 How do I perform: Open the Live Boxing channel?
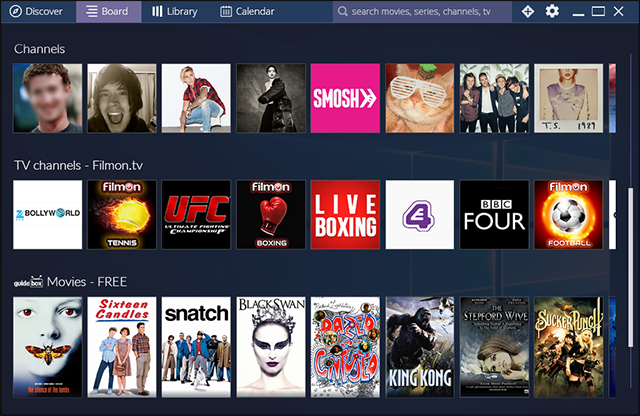click(x=345, y=215)
